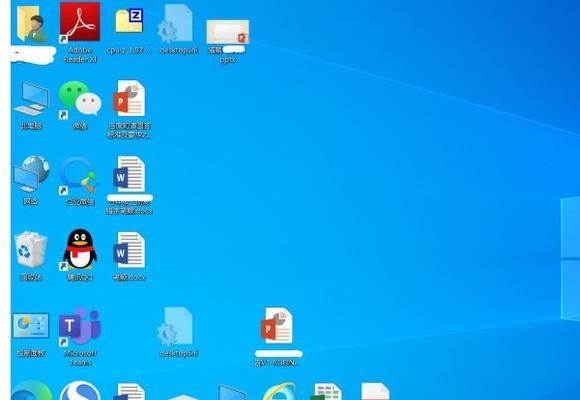Launch the blue WeCom shortcut icon
This screenshot has height=400, width=580.
click(x=79, y=175)
